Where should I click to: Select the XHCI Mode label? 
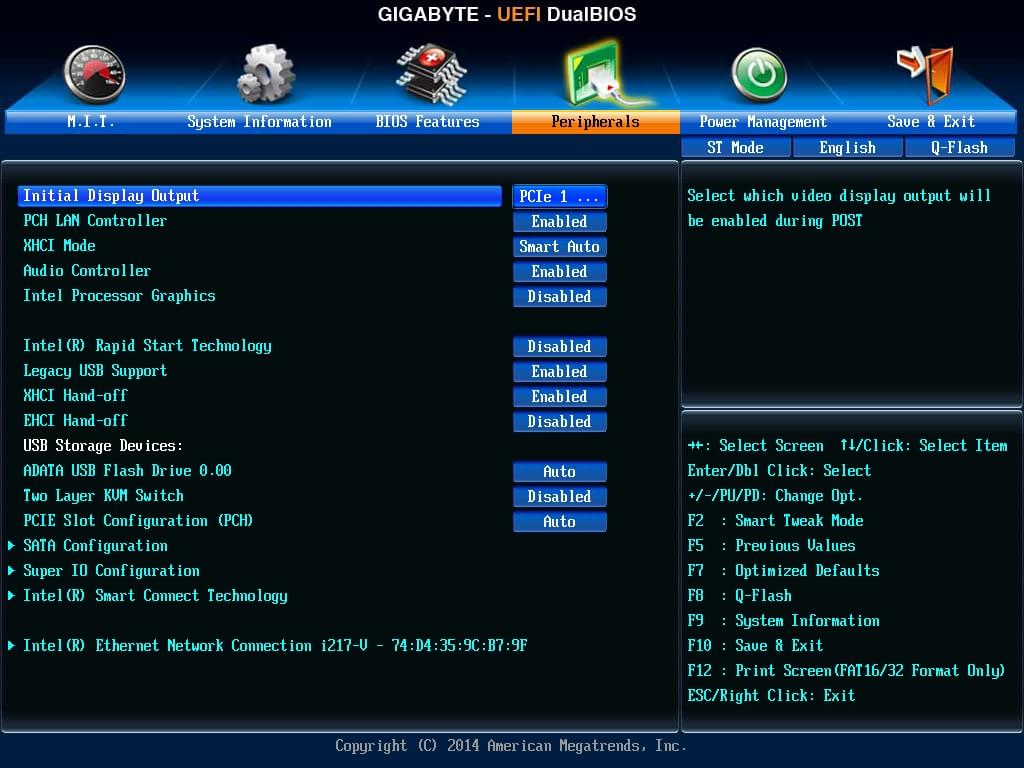point(59,246)
